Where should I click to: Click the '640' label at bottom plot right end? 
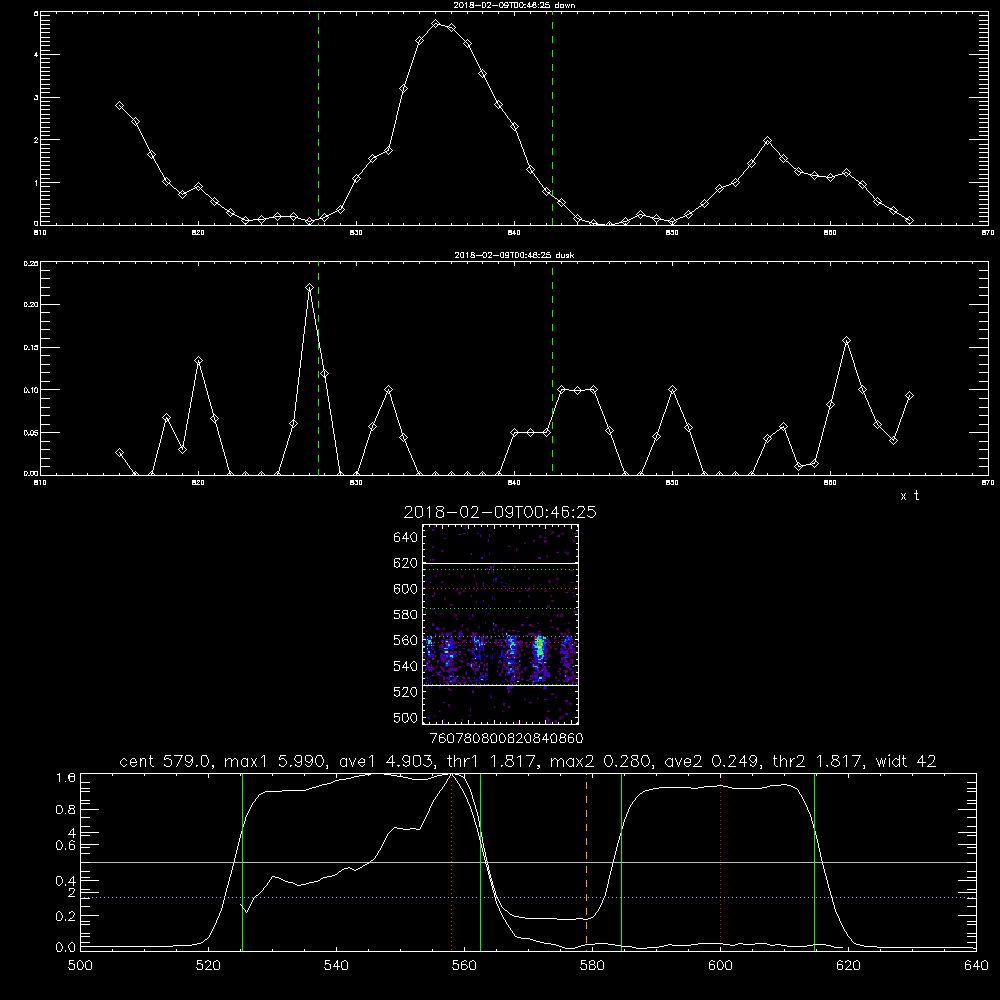point(976,966)
